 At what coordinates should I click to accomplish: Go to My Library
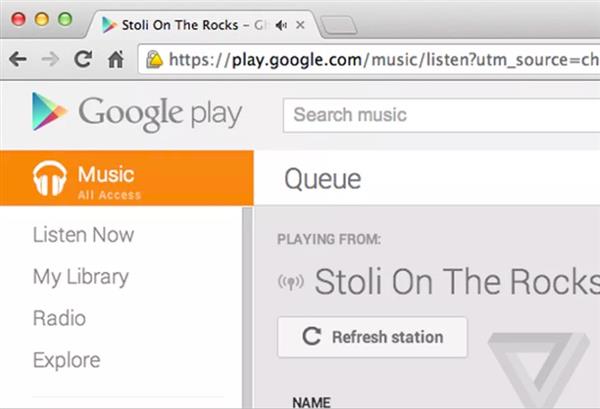click(x=81, y=277)
